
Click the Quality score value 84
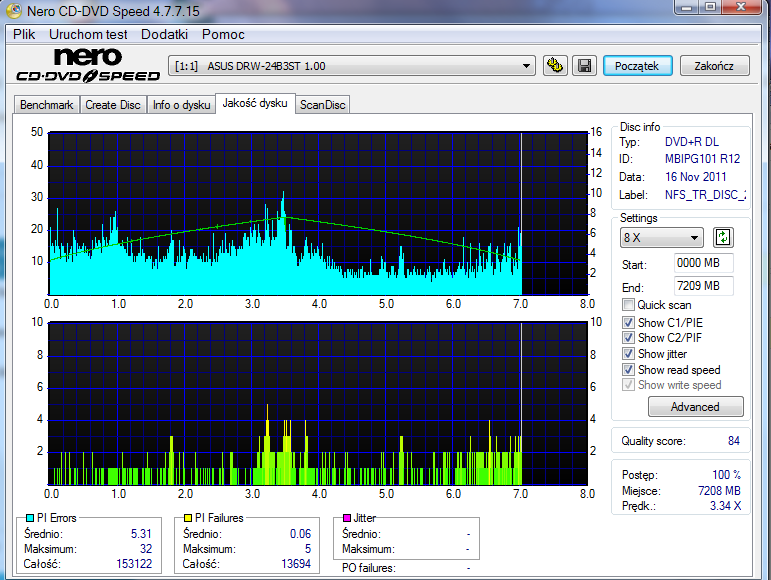[x=734, y=441]
